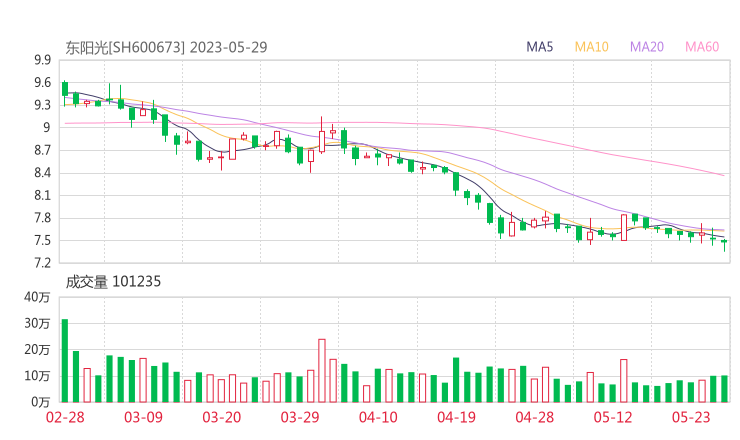The image size is (740, 440).
Task: Click the 8.7 price axis label
Action: pos(42,151)
